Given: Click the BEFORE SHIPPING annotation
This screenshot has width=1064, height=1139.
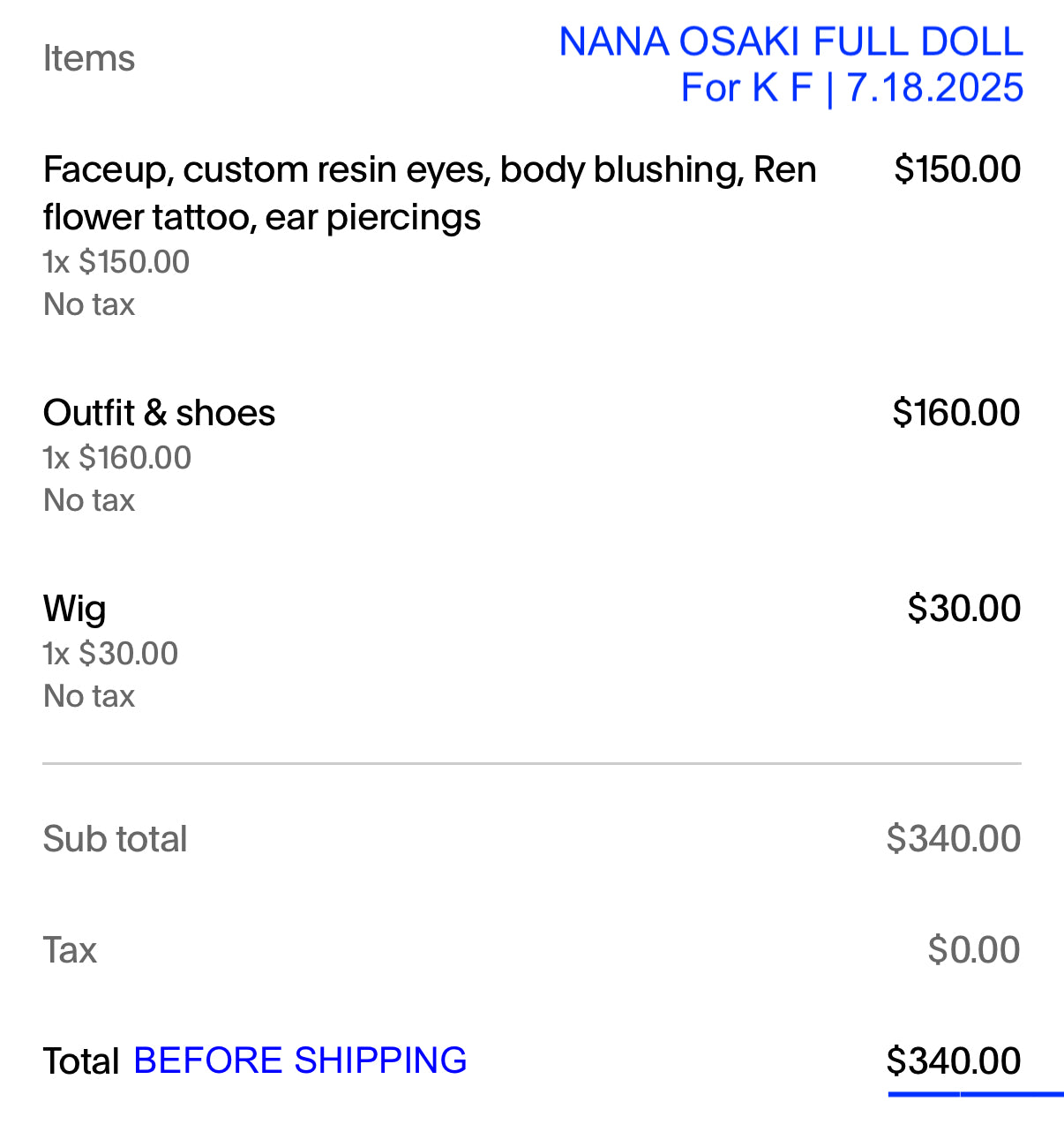Looking at the screenshot, I should pyautogui.click(x=300, y=1060).
